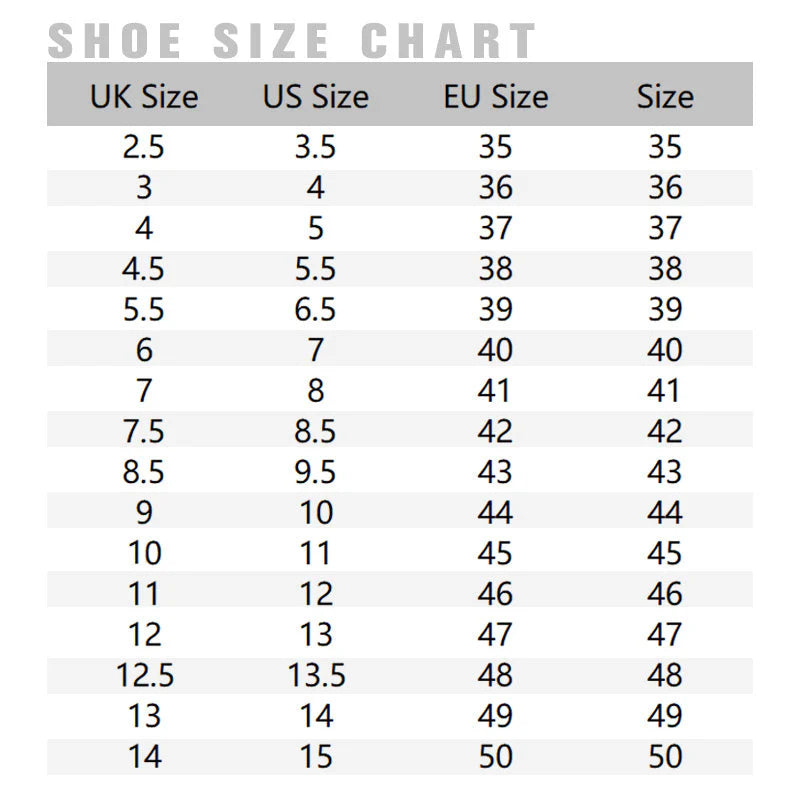The width and height of the screenshot is (800, 800).
Task: Click 36 in the EU Size column
Action: [x=495, y=188]
